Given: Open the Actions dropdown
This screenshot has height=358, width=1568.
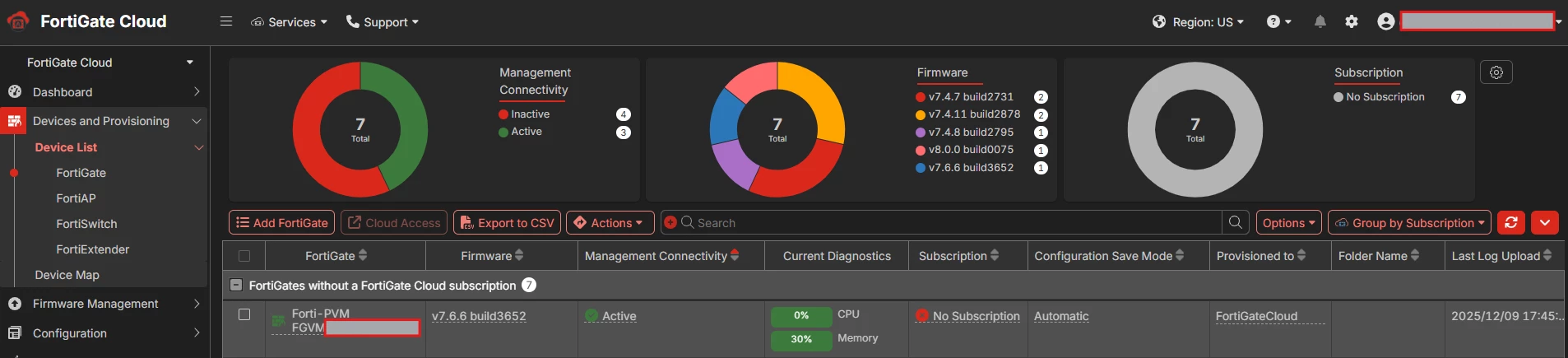Looking at the screenshot, I should click(610, 222).
